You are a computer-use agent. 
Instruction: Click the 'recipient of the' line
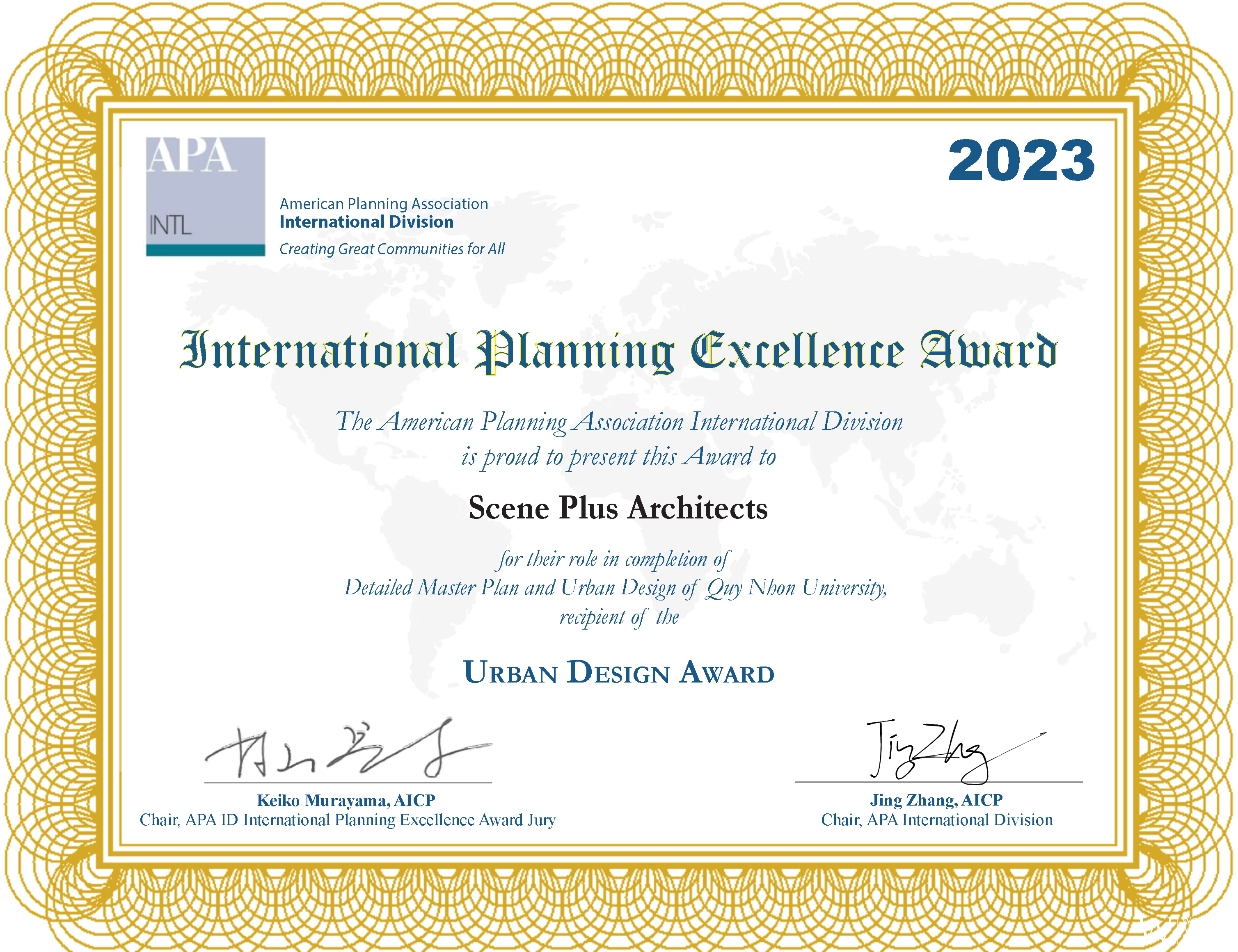619,617
